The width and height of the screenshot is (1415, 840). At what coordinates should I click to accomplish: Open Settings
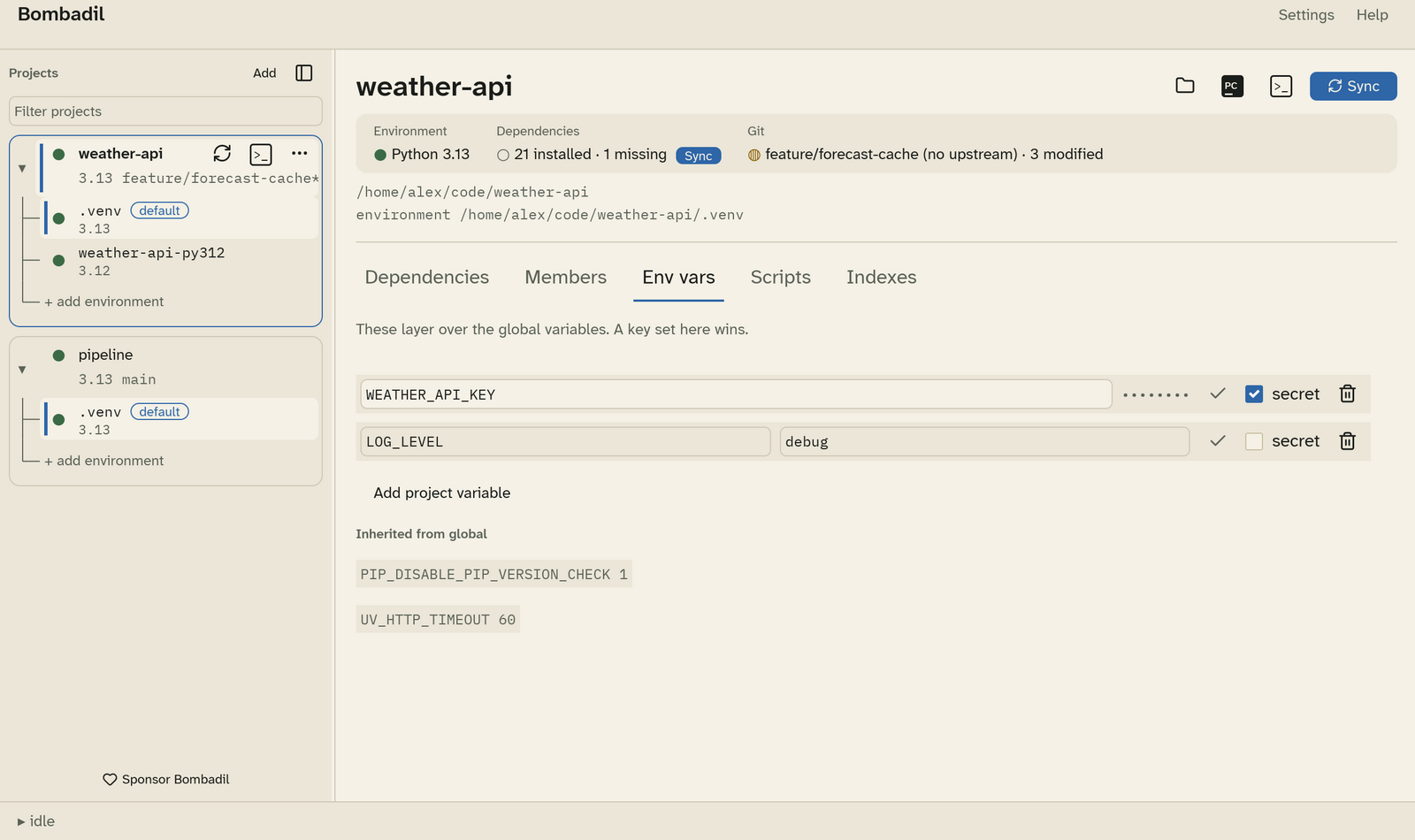pyautogui.click(x=1306, y=15)
